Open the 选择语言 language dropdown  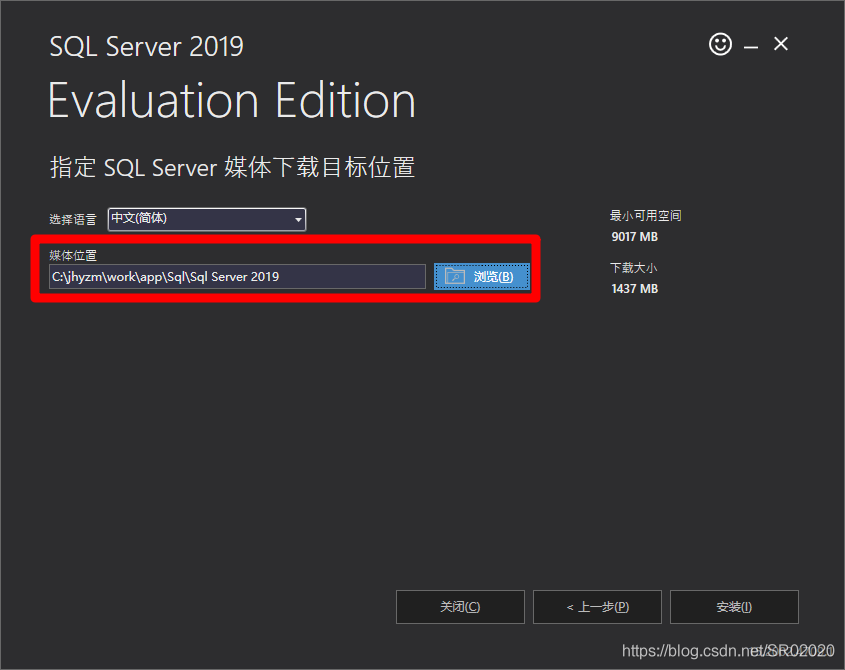pyautogui.click(x=207, y=219)
